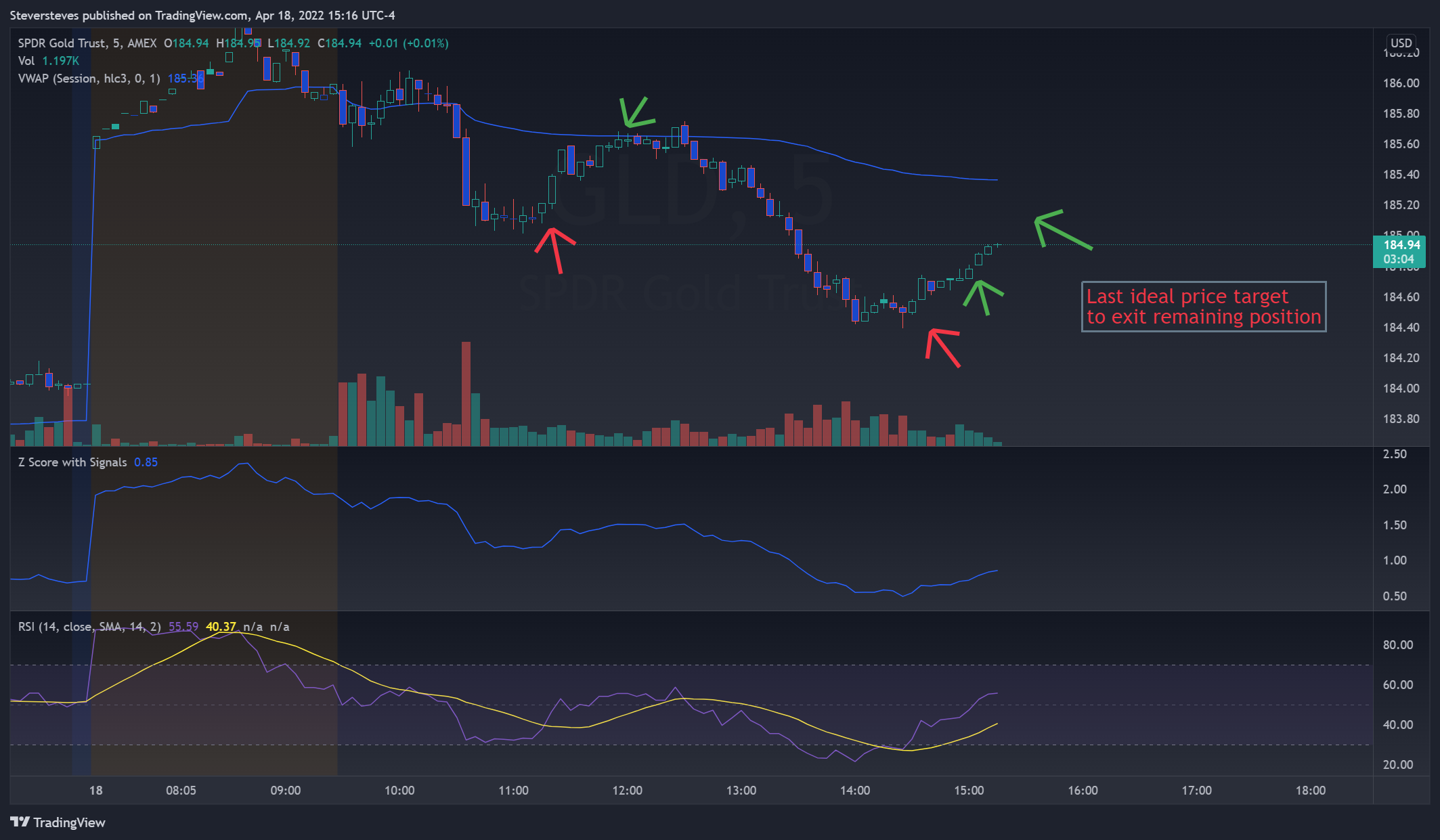The width and height of the screenshot is (1440, 840).
Task: Select the VWAP (Session, hlc3, 0, 1) legend
Action: [89, 79]
